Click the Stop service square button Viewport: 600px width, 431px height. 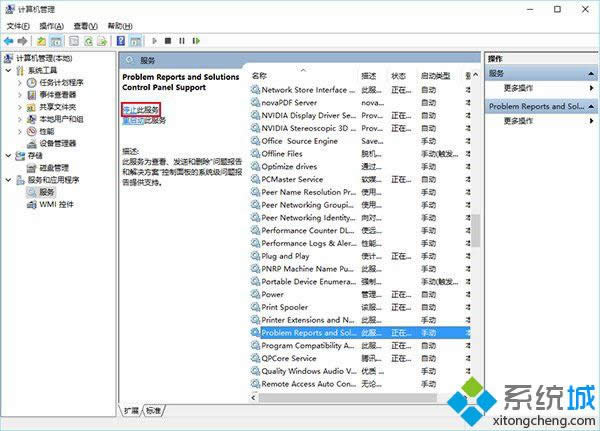(x=168, y=41)
